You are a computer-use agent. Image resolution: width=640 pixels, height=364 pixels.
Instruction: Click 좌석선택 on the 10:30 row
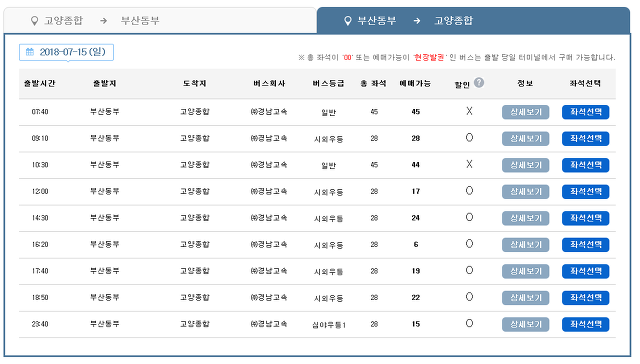(x=586, y=165)
